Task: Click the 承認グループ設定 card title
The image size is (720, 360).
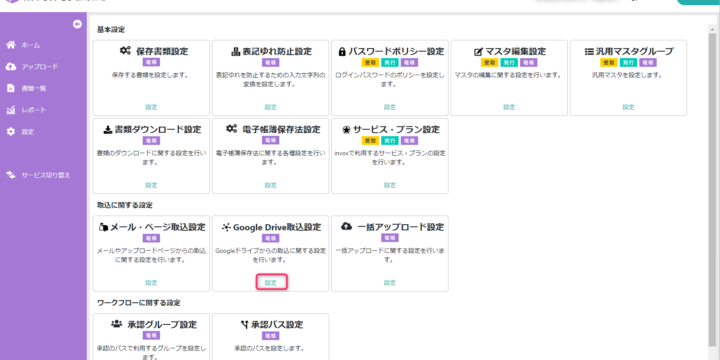Action: point(162,325)
